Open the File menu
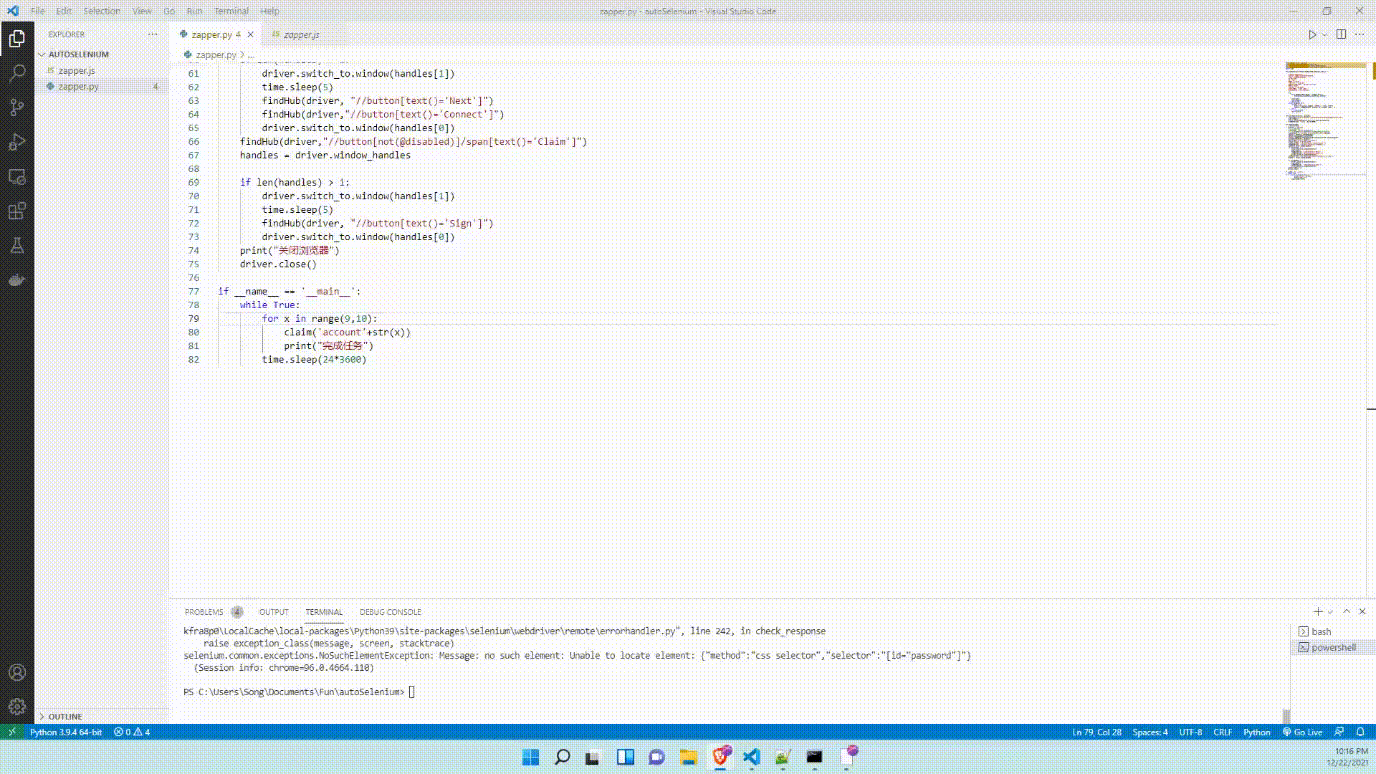 [38, 11]
